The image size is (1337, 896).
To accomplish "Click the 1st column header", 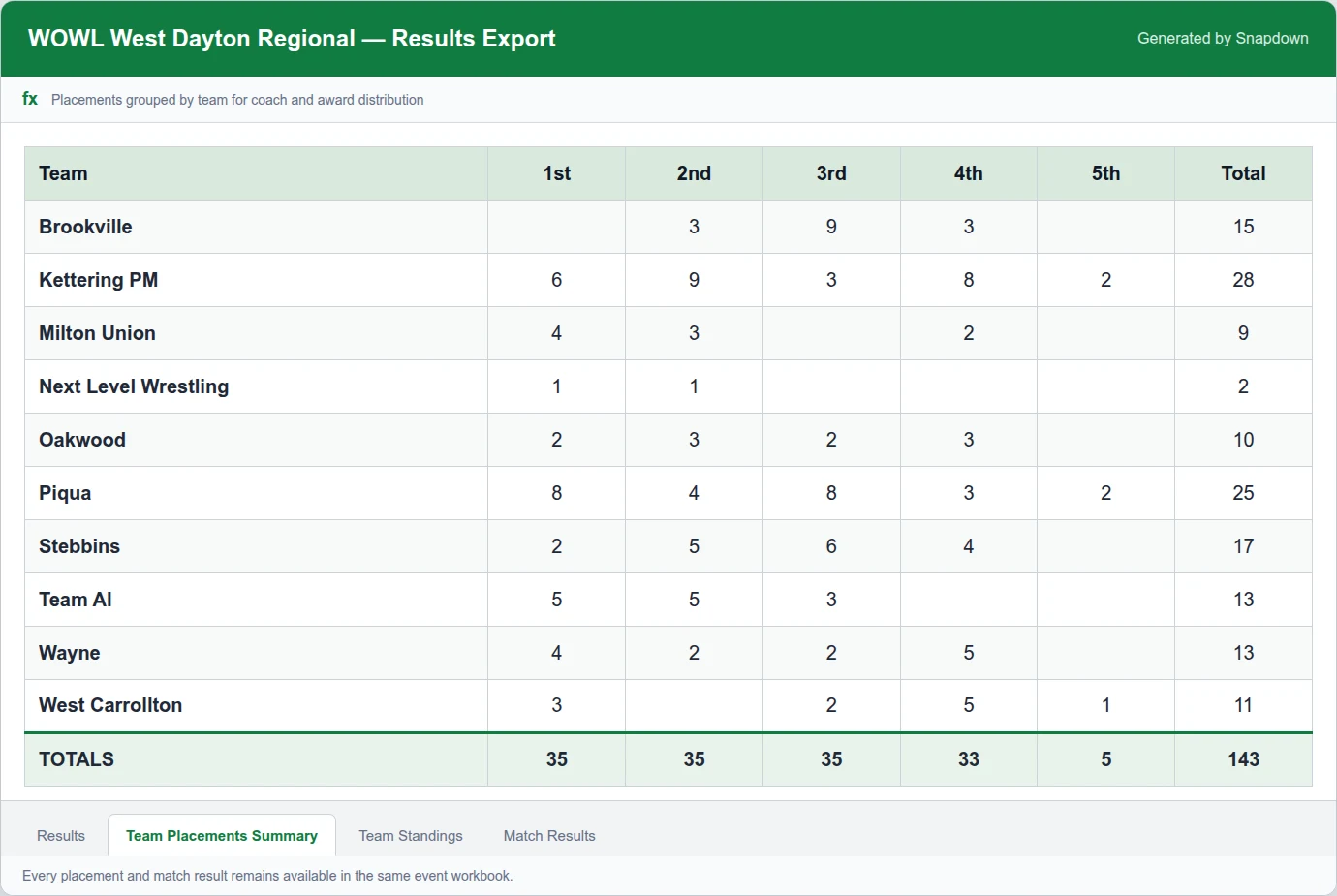I will 557,173.
